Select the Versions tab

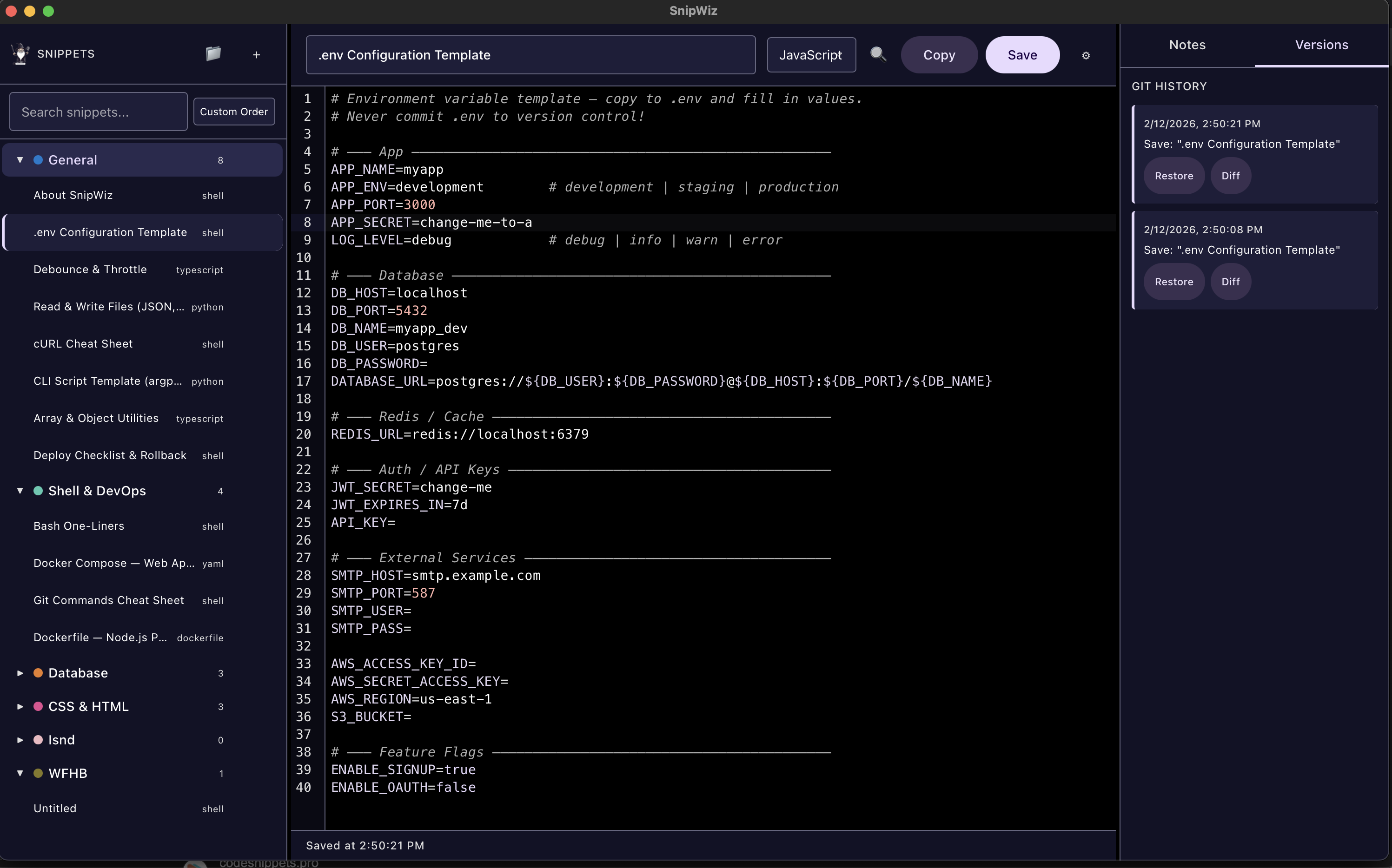coord(1321,44)
